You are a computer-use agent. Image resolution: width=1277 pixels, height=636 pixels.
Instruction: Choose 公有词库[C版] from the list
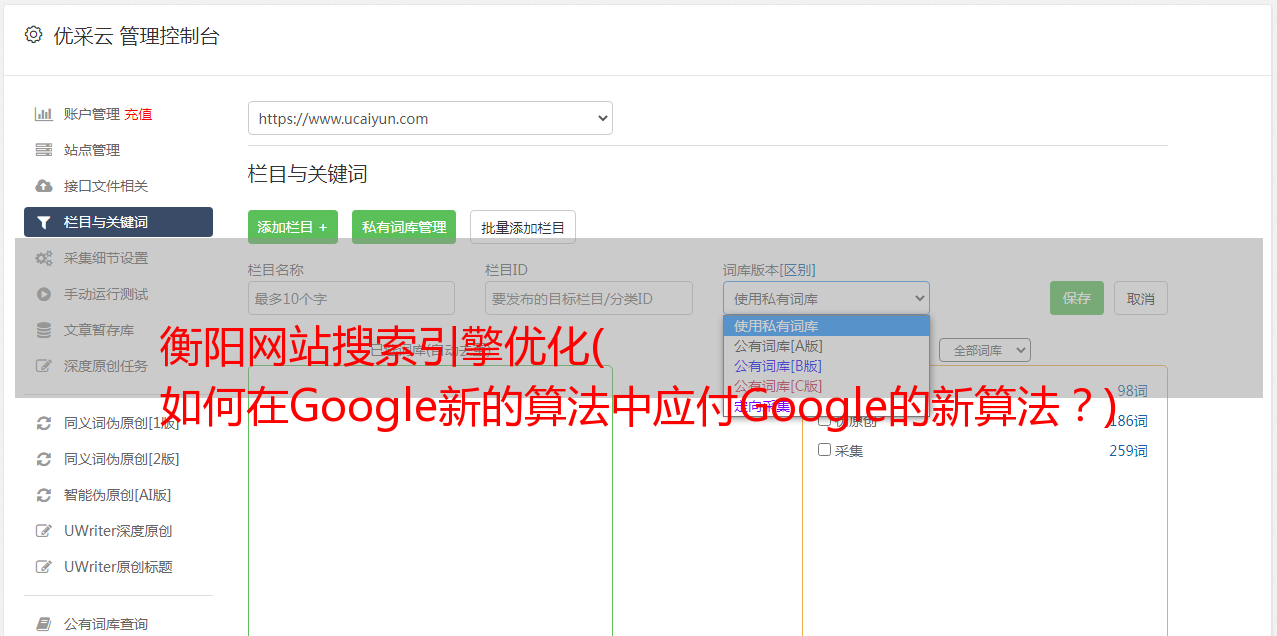tap(826, 386)
